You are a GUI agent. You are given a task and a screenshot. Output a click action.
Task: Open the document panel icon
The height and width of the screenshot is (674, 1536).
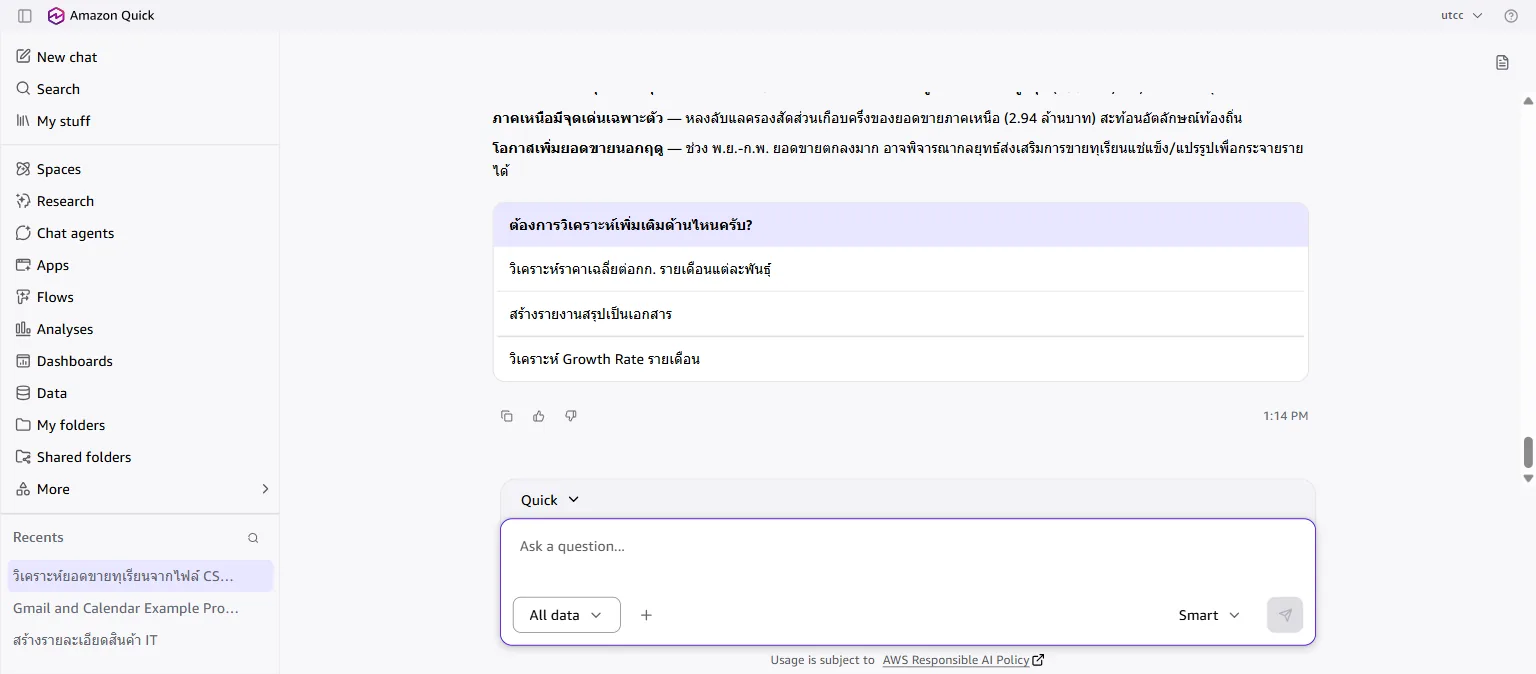tap(1502, 63)
